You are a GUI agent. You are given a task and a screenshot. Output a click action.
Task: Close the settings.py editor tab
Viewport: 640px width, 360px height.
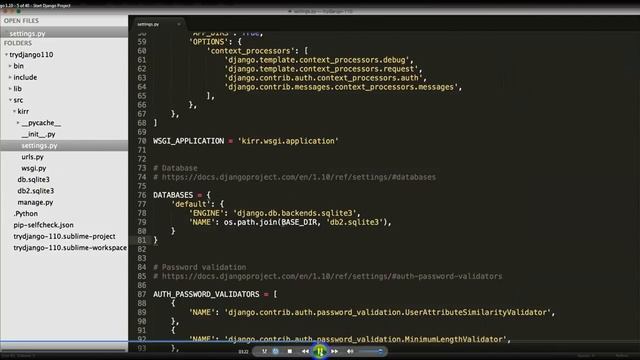click(x=179, y=24)
